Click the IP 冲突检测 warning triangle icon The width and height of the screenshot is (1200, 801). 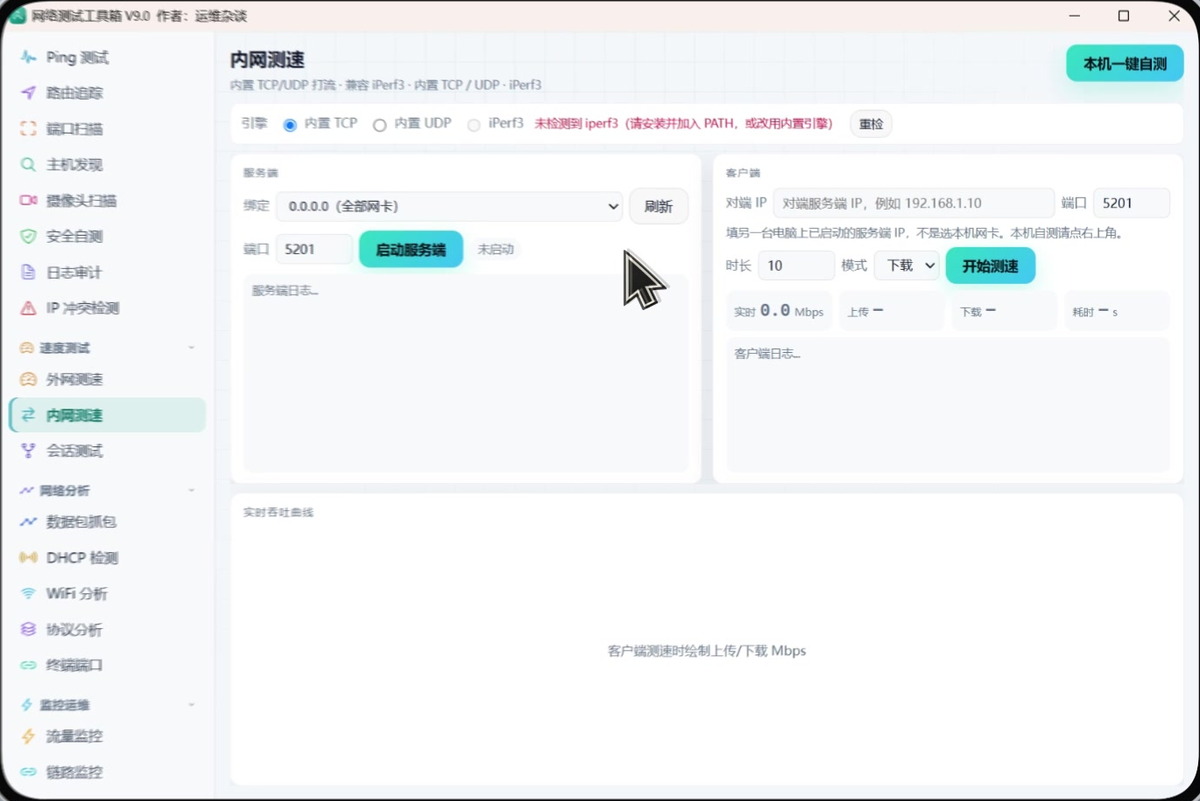(x=28, y=308)
